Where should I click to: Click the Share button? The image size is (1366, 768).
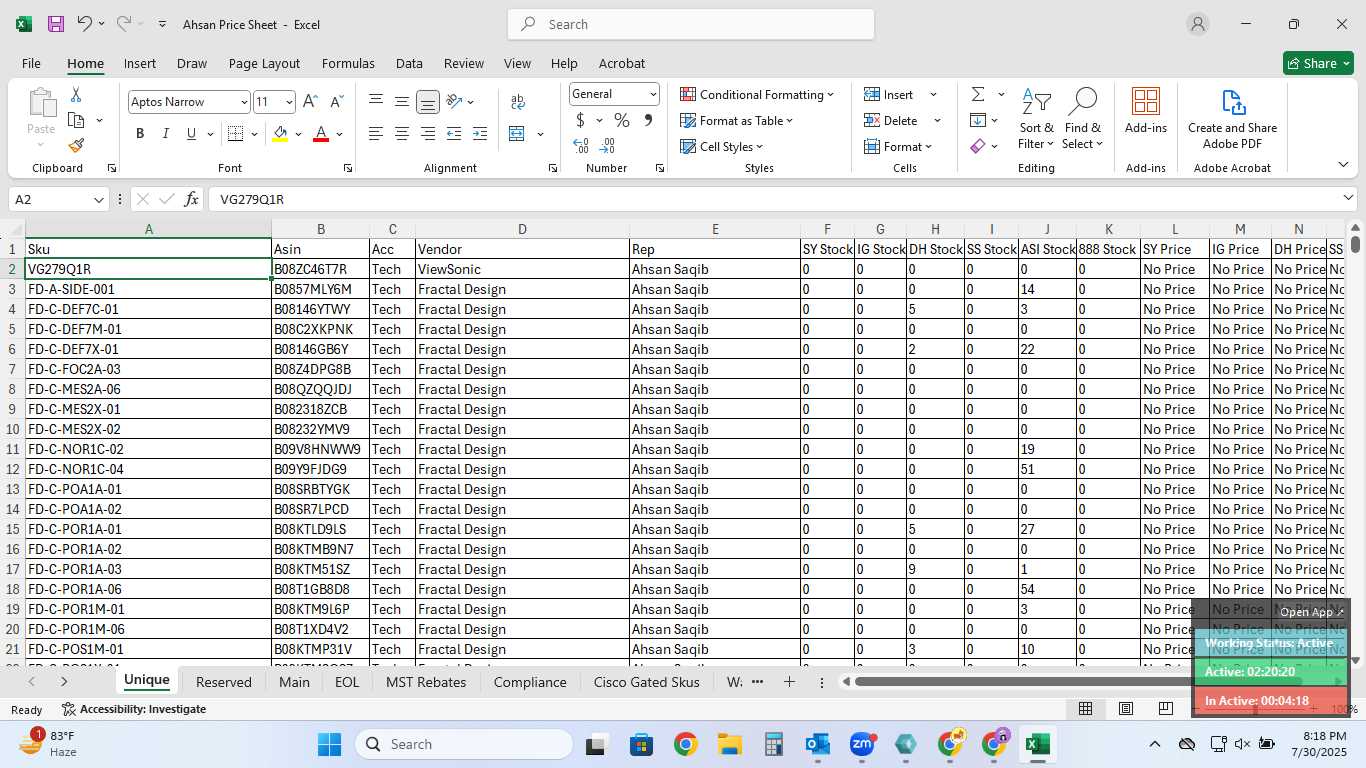[x=1318, y=63]
